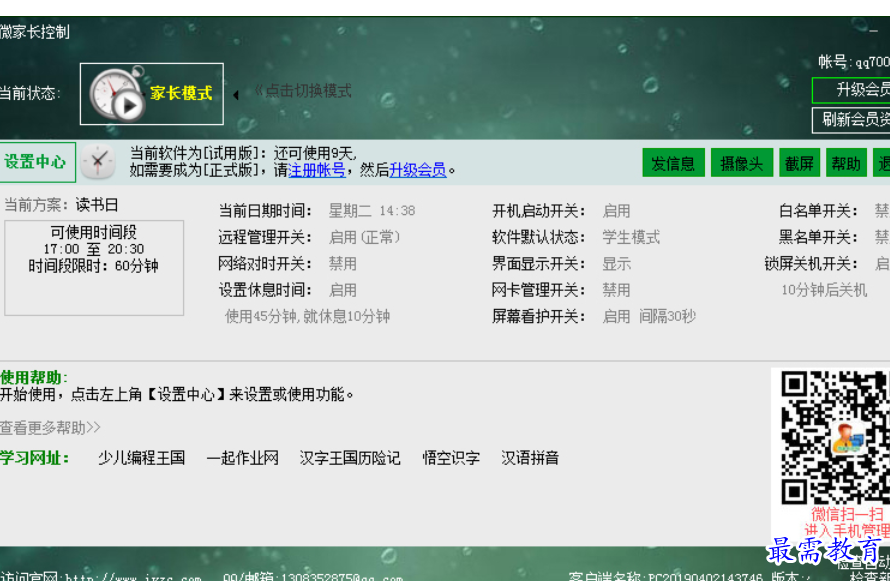Open the 一起作业网 study site
Viewport: 890px width, 581px height.
242,458
